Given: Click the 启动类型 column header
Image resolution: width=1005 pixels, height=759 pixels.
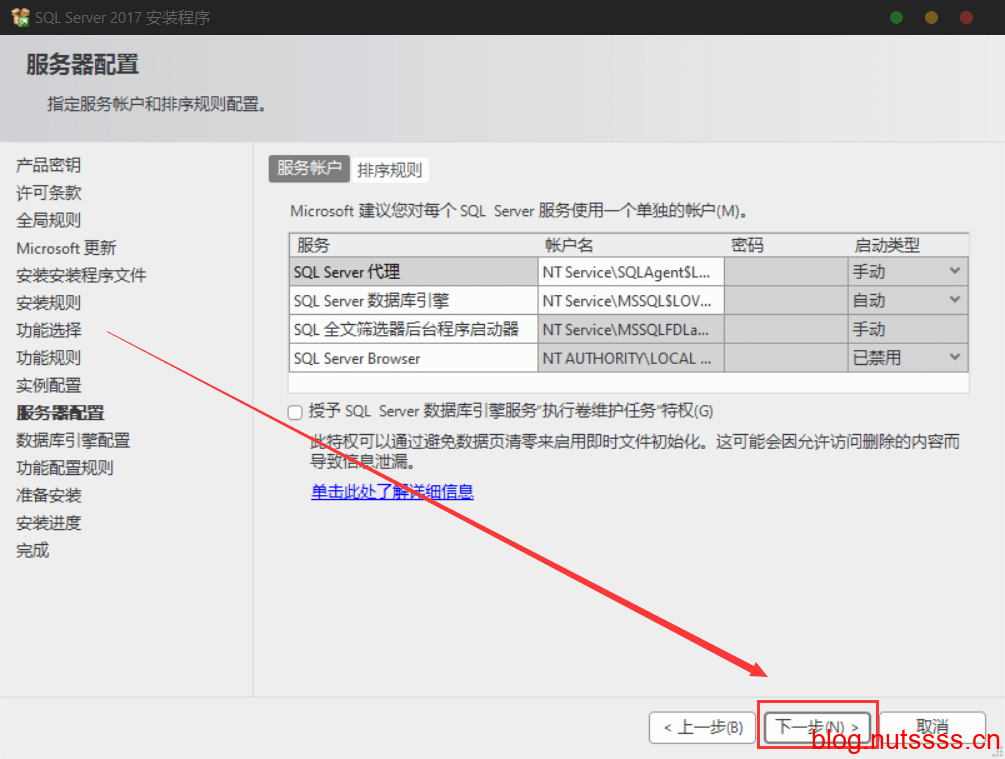Looking at the screenshot, I should pos(908,245).
